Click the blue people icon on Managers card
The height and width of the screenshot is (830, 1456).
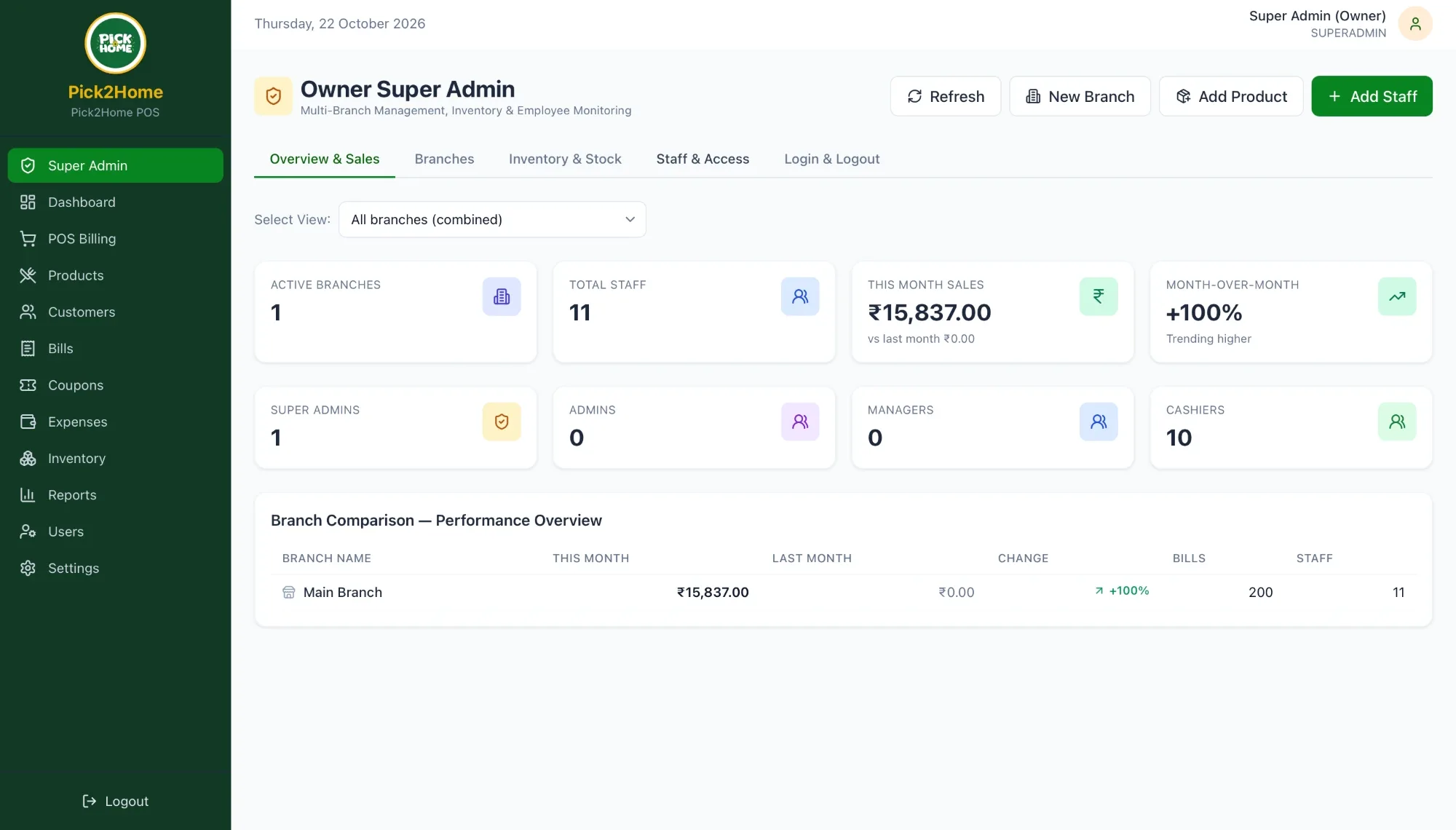click(1099, 422)
